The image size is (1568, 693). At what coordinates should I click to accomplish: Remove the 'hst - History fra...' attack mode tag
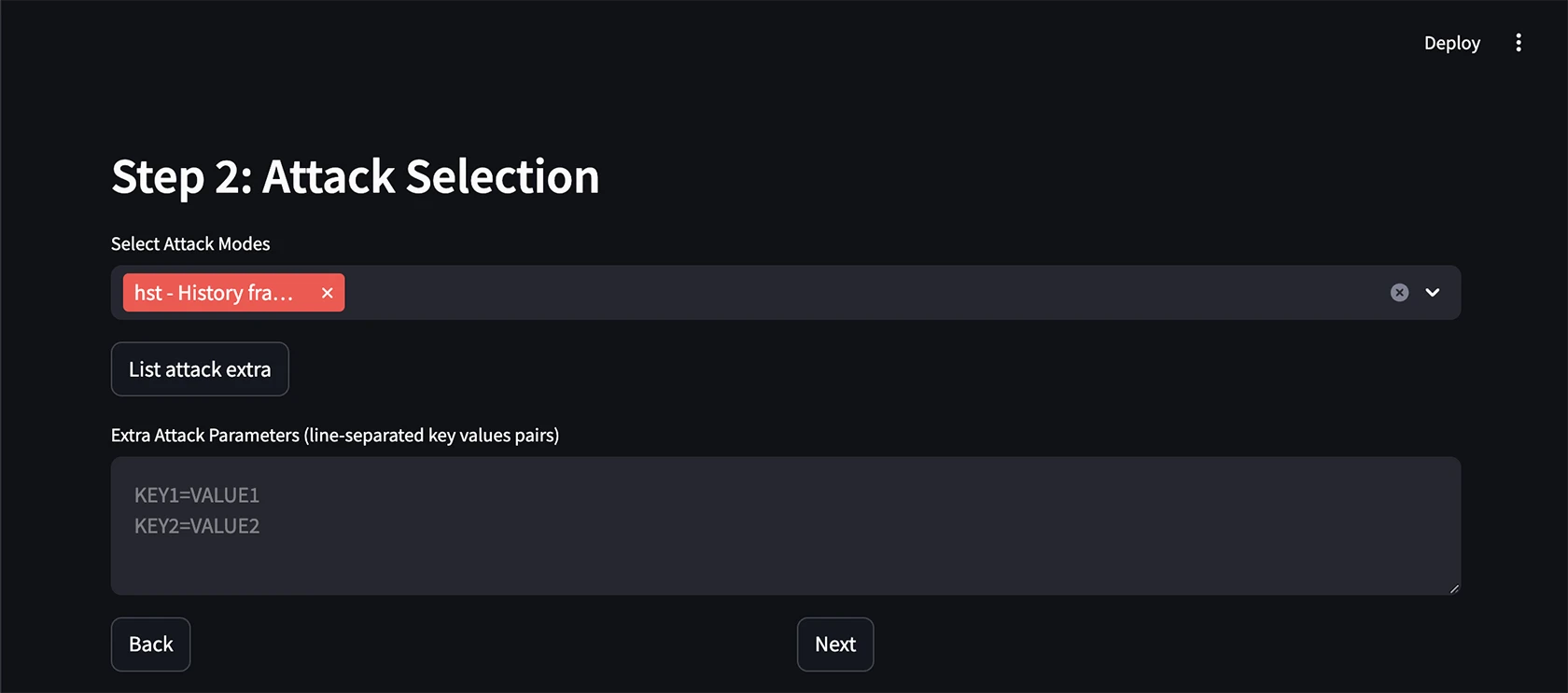tap(328, 292)
